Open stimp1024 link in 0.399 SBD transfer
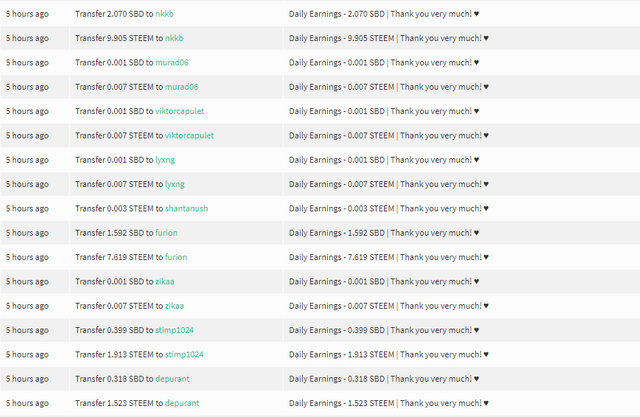This screenshot has width=640, height=417. (x=175, y=330)
